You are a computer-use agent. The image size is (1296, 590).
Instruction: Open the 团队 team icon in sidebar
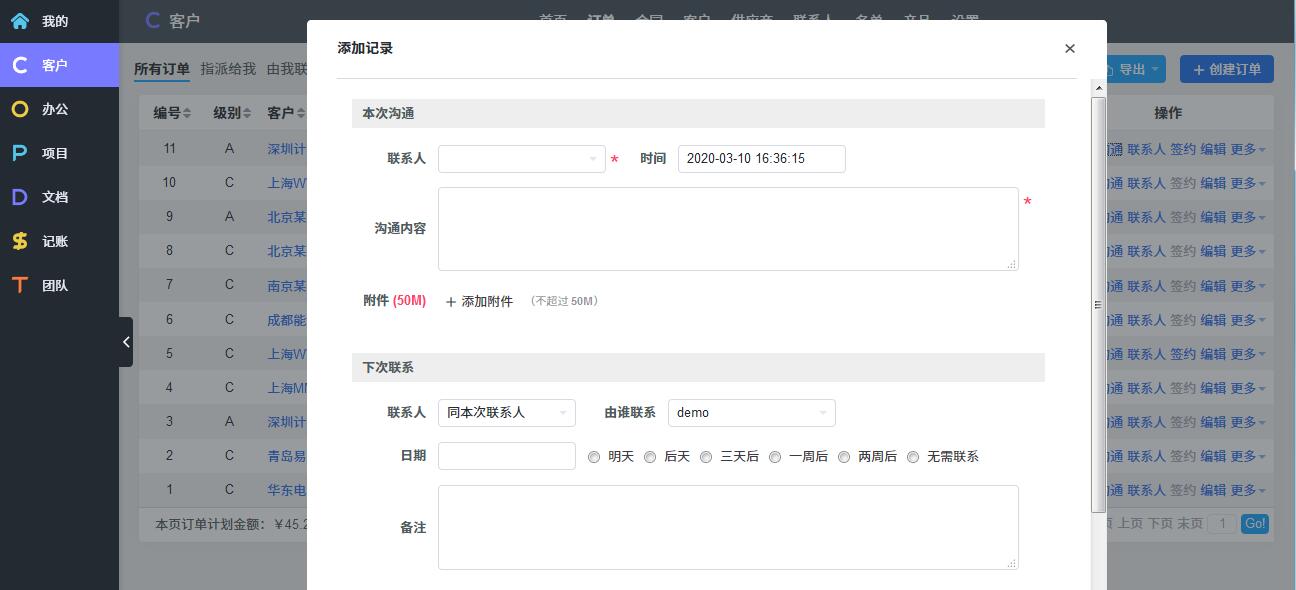click(x=20, y=285)
